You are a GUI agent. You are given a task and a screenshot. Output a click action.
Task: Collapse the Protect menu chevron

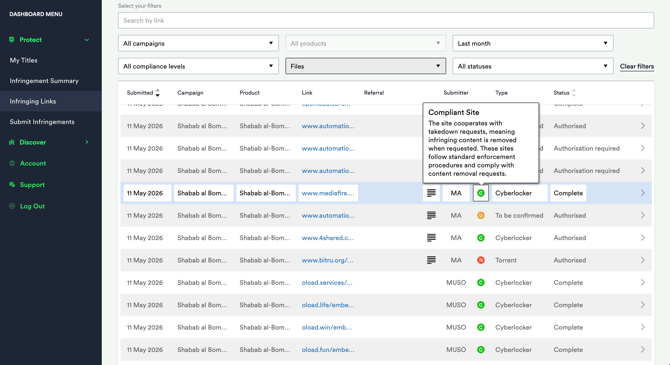click(x=87, y=40)
